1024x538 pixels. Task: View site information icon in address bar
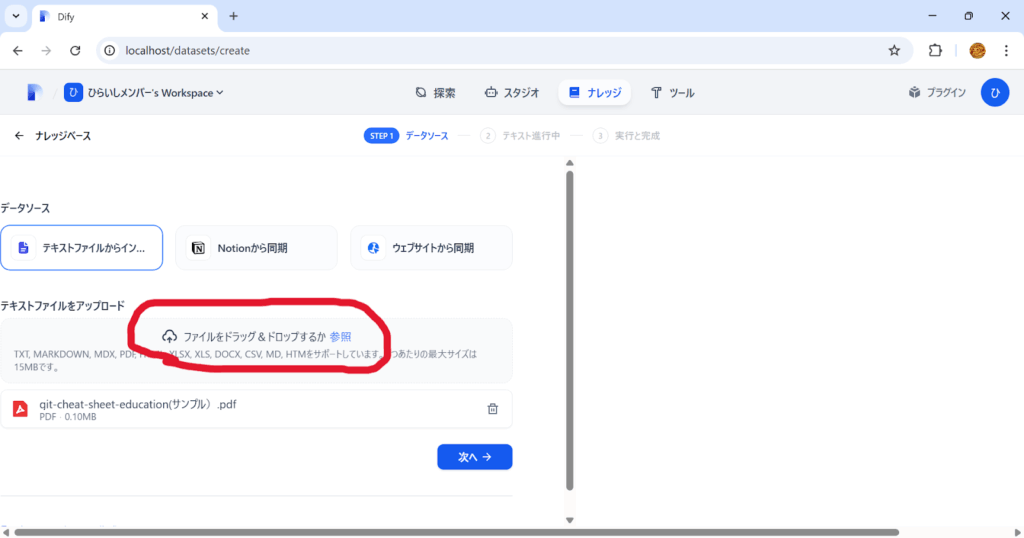pyautogui.click(x=110, y=50)
